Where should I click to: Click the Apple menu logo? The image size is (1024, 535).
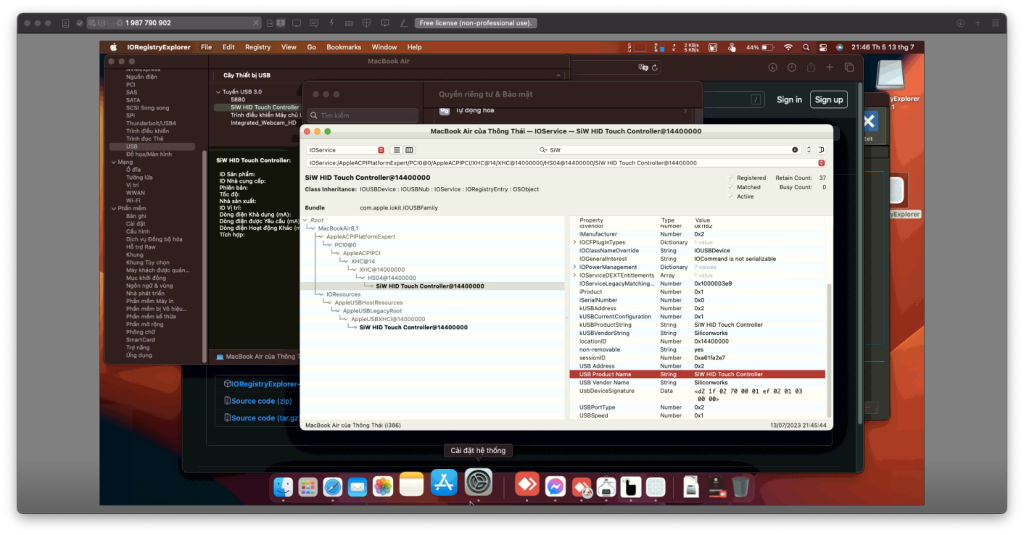(113, 47)
